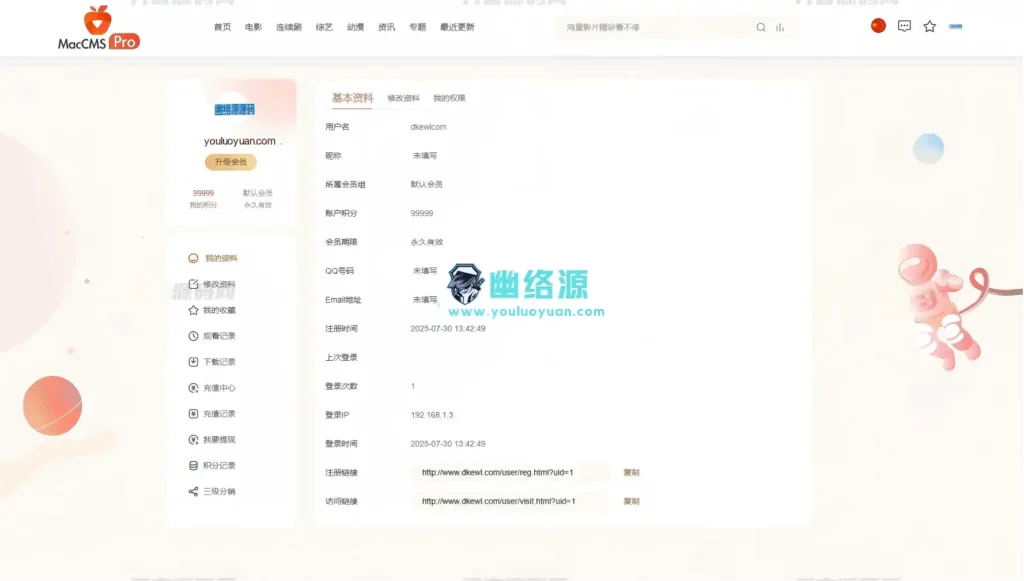Open 综艺 in the top navigation

pyautogui.click(x=324, y=27)
